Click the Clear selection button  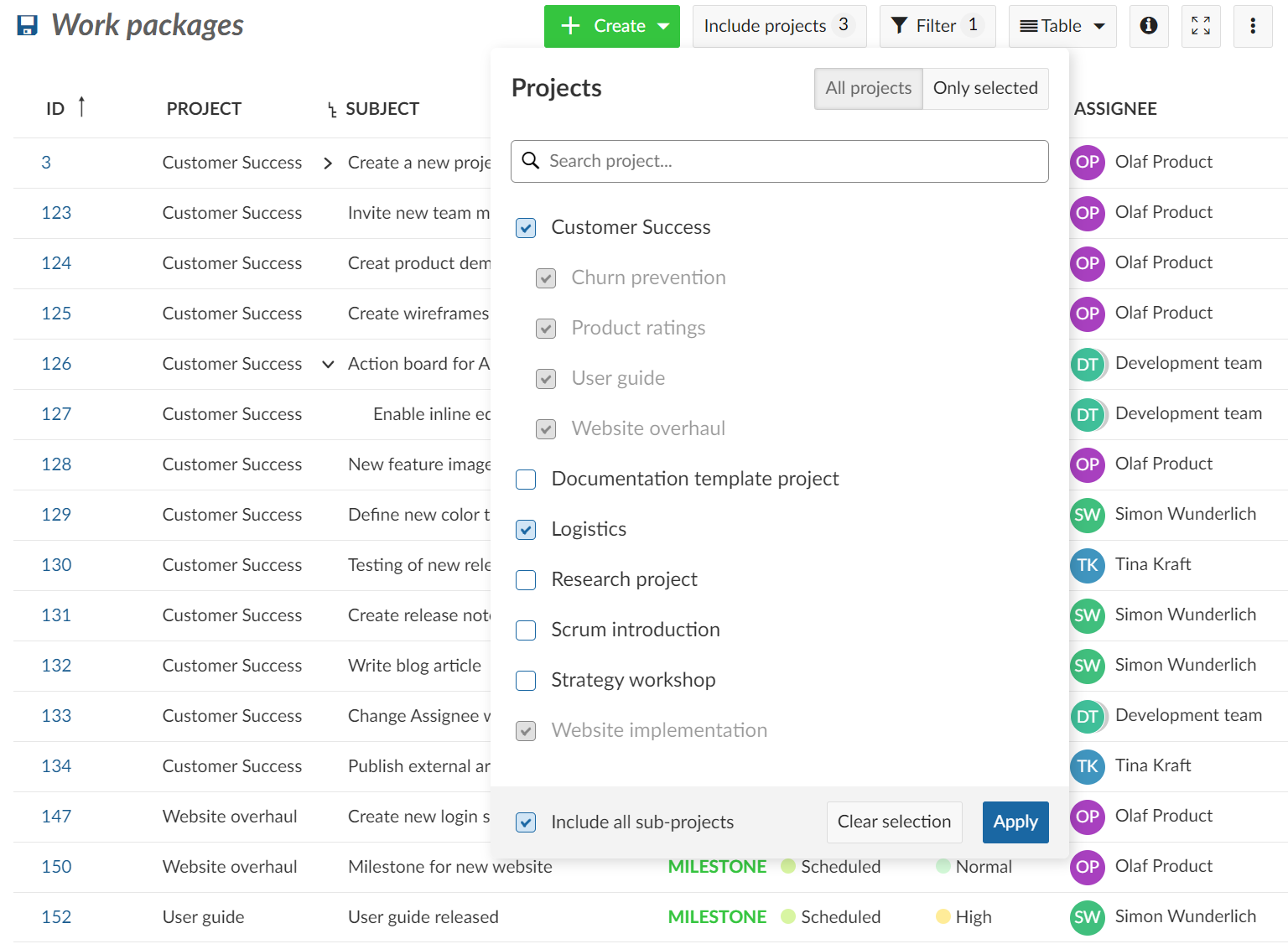click(894, 822)
